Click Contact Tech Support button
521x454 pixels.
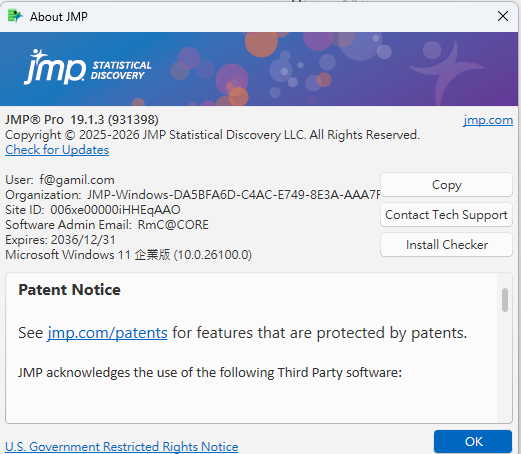click(446, 215)
